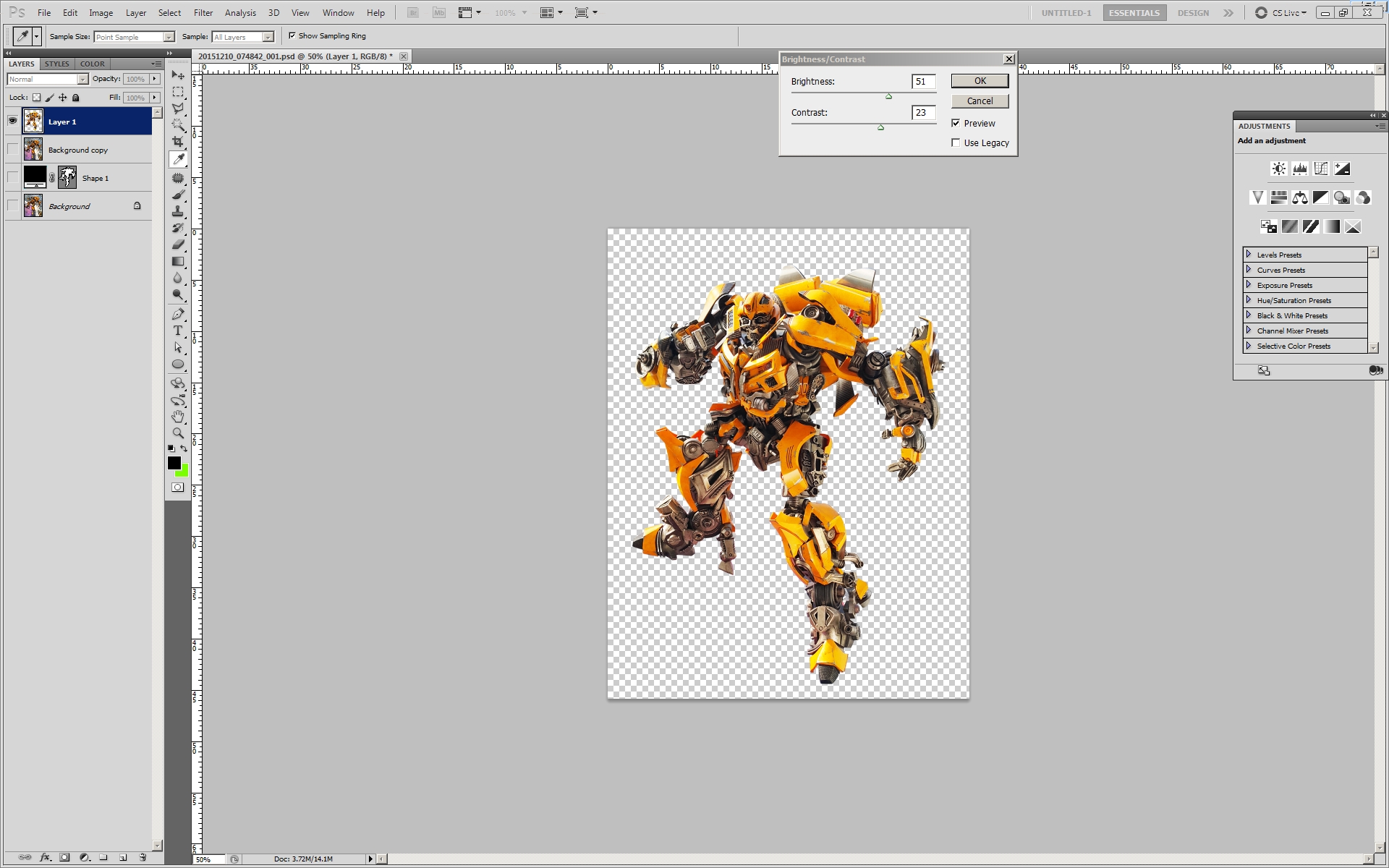Select the Move tool
1389x868 pixels.
[178, 75]
